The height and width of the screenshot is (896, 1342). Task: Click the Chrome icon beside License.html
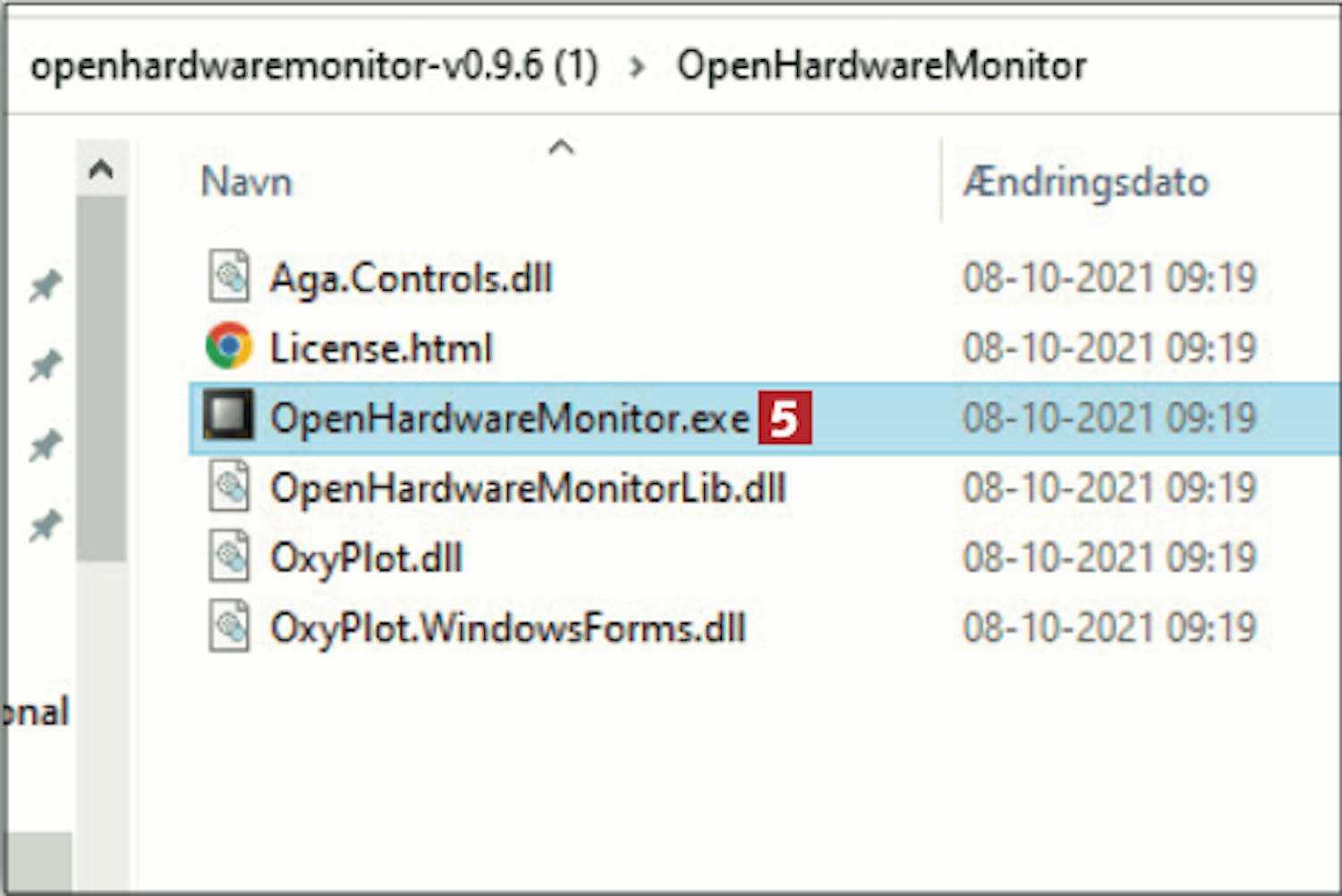(229, 346)
